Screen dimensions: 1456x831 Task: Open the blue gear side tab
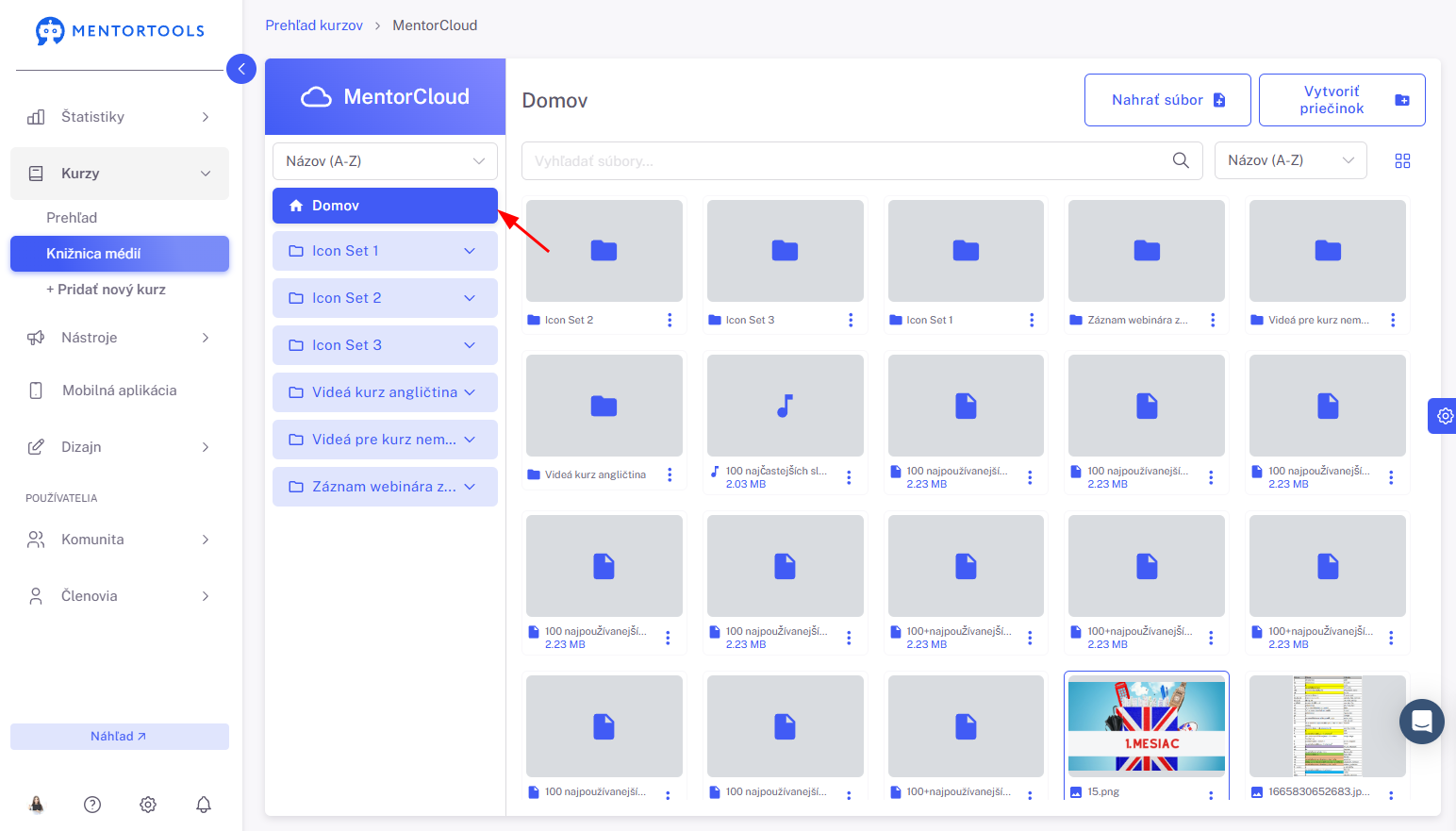pos(1443,416)
